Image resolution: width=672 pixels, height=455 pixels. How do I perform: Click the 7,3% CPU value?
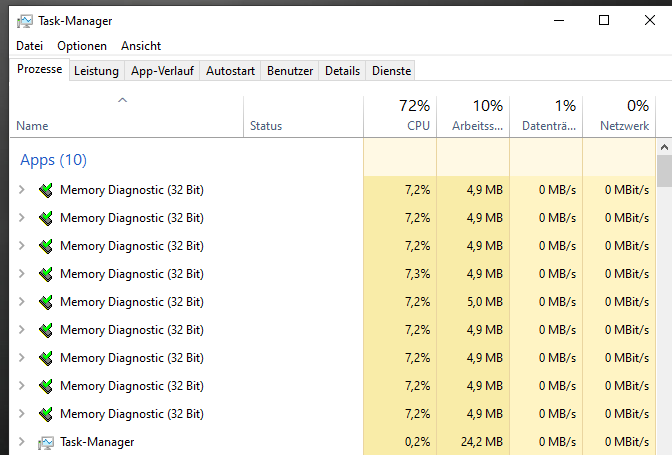417,274
